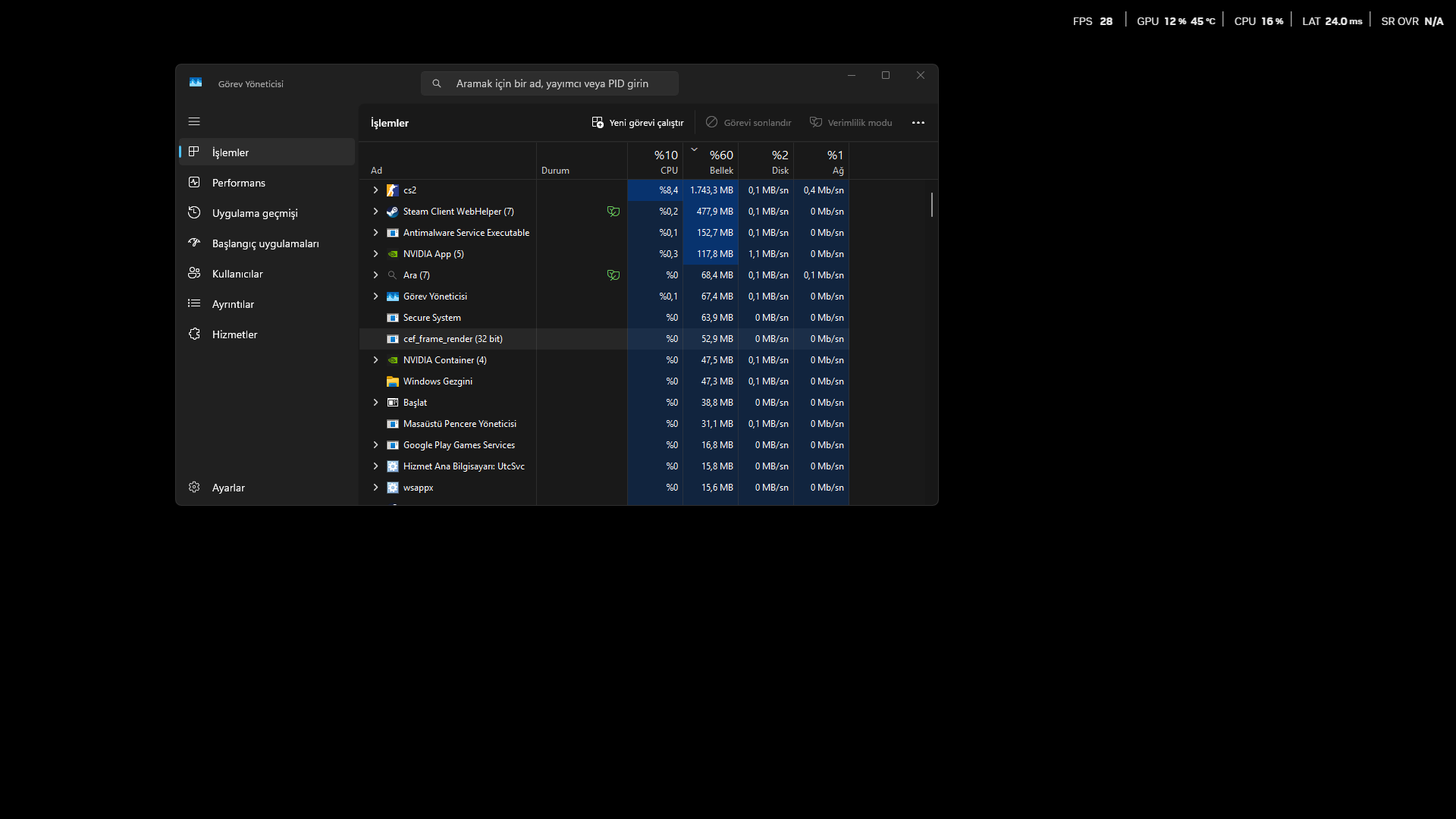Expand the Başlat process group
The image size is (1456, 819).
(375, 403)
